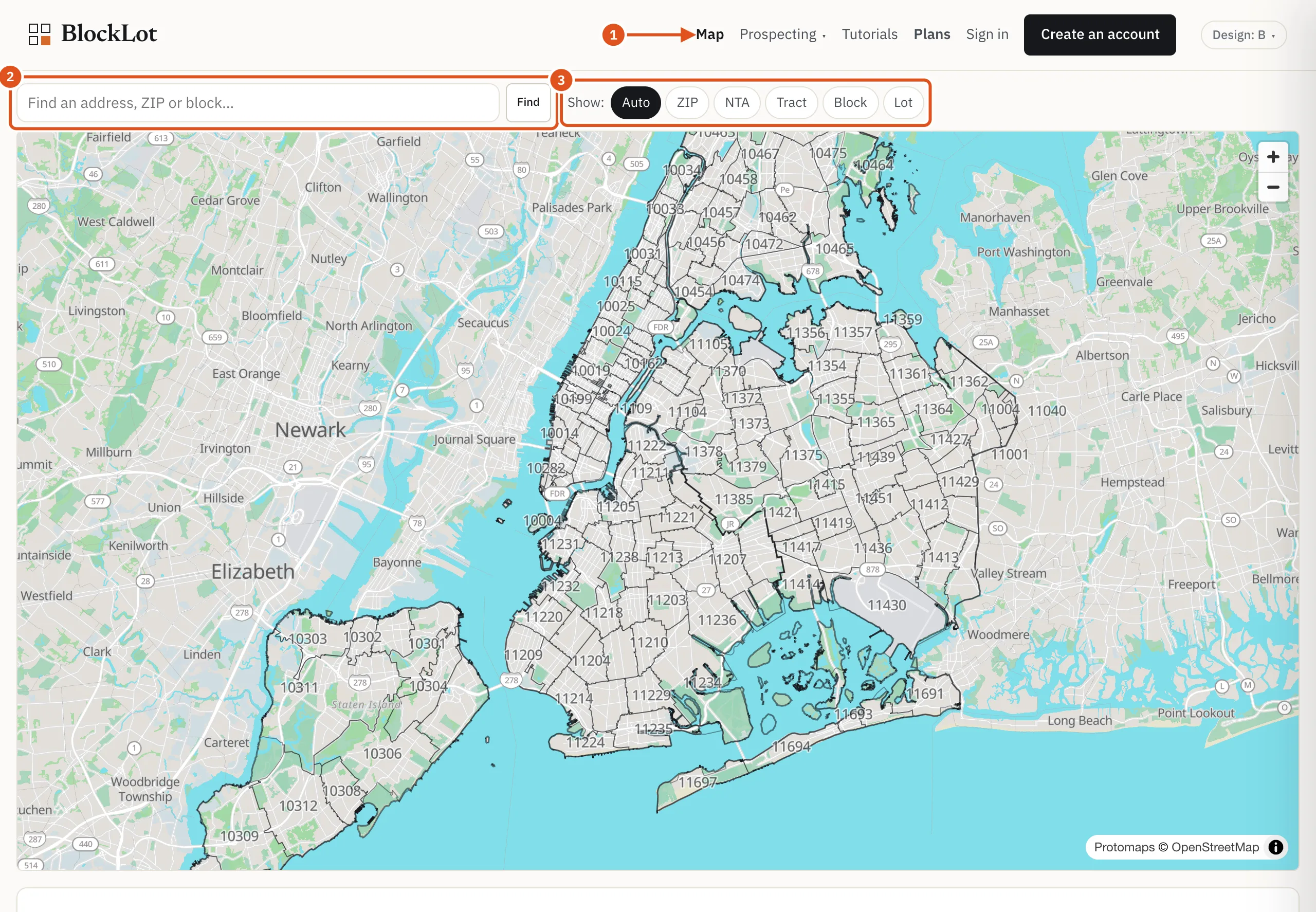Show Tract boundaries
The image size is (1316, 912).
(x=791, y=103)
